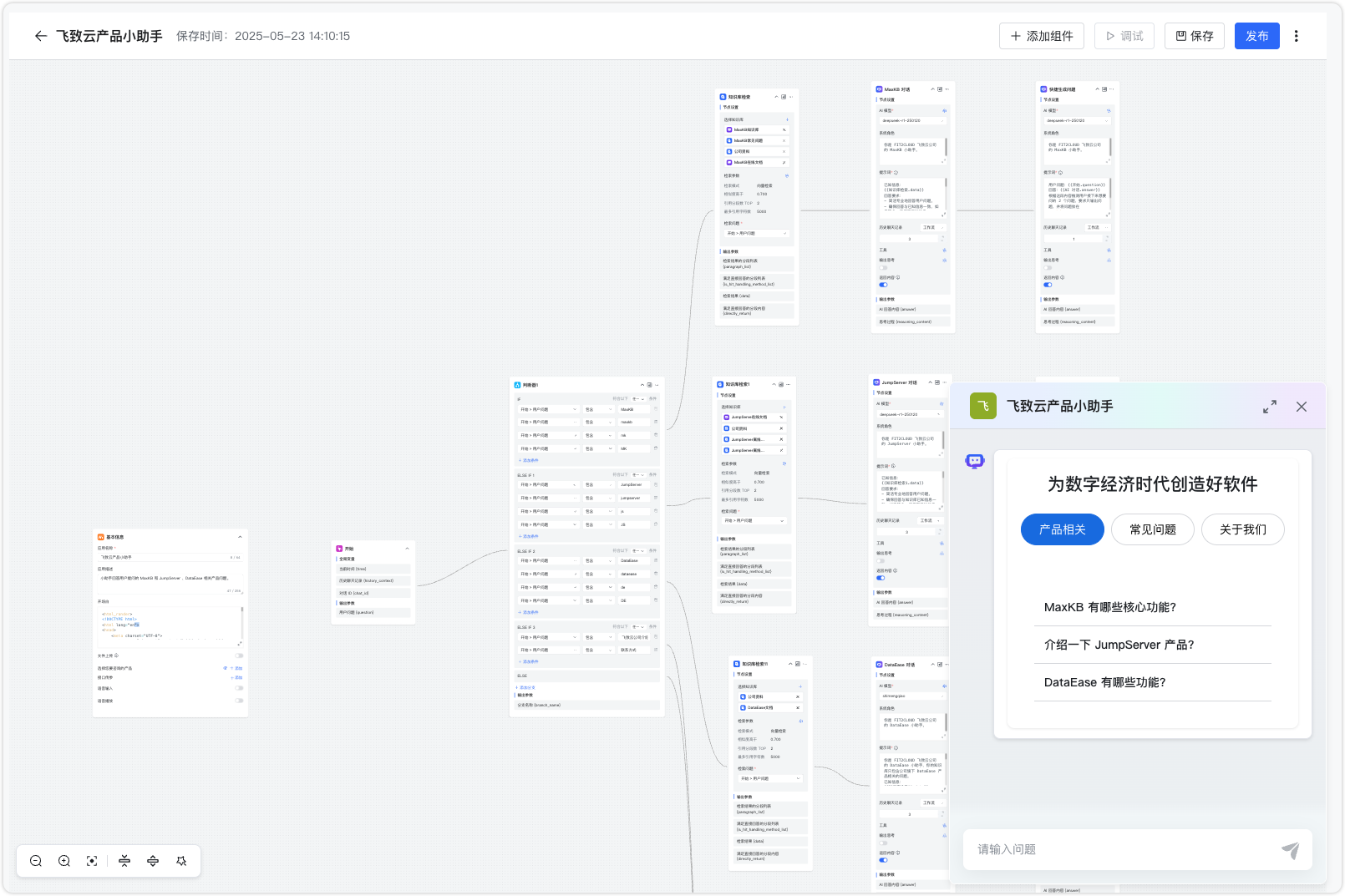Click 添加条件 under IF in 判断器1
Screen dimensions: 1345x896
[x=529, y=460]
